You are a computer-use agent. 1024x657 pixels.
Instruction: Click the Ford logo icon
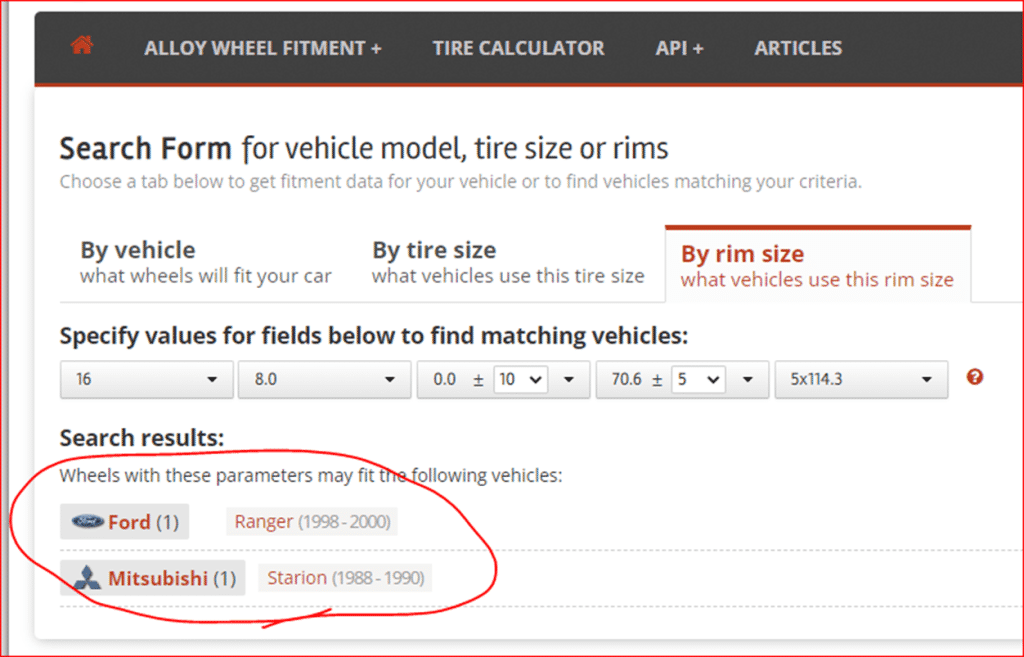pyautogui.click(x=87, y=522)
